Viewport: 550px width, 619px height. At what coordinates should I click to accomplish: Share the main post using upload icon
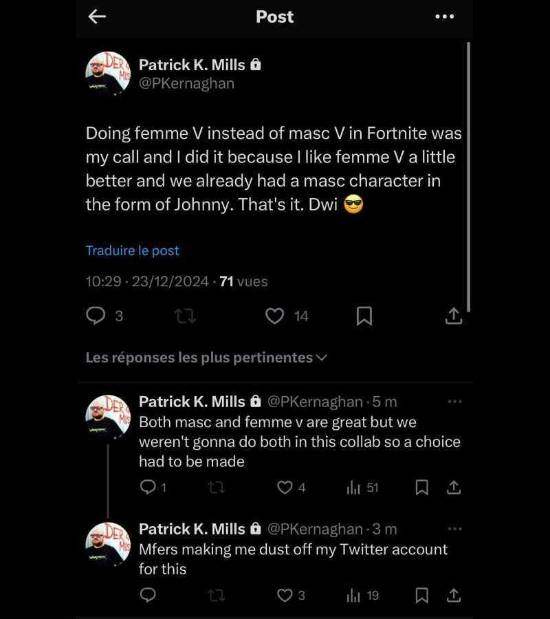(454, 316)
